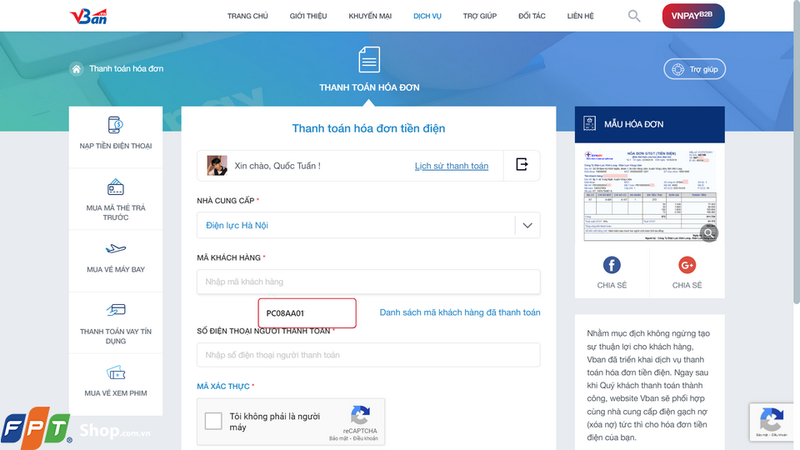Click the credit loan payment icon

[115, 310]
